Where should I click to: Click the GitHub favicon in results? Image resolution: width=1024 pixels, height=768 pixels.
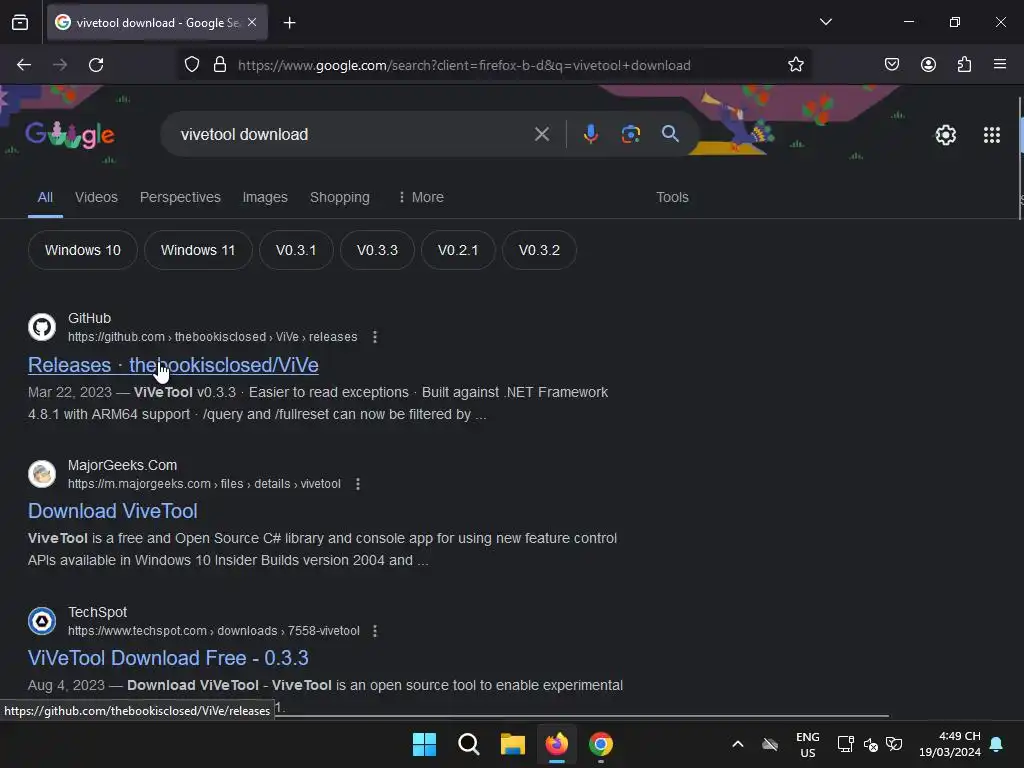(42, 327)
